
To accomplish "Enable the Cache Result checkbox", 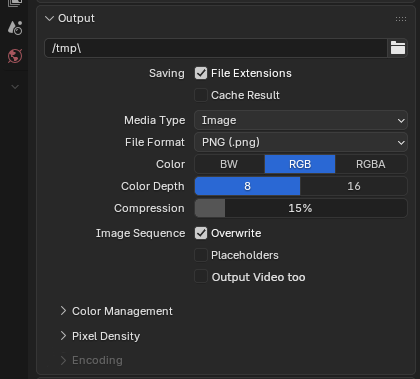I will tap(201, 95).
